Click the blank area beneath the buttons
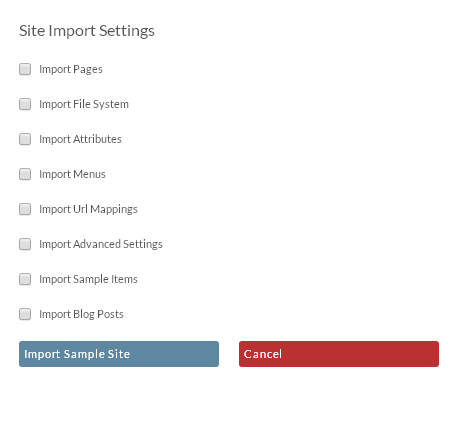This screenshot has height=422, width=473. 236,395
